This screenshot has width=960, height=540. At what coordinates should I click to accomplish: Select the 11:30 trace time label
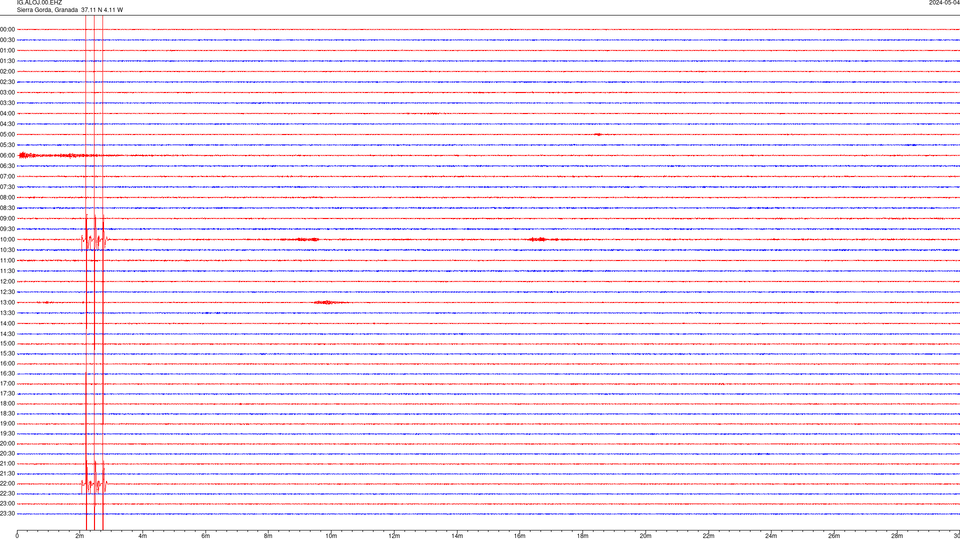7,271
